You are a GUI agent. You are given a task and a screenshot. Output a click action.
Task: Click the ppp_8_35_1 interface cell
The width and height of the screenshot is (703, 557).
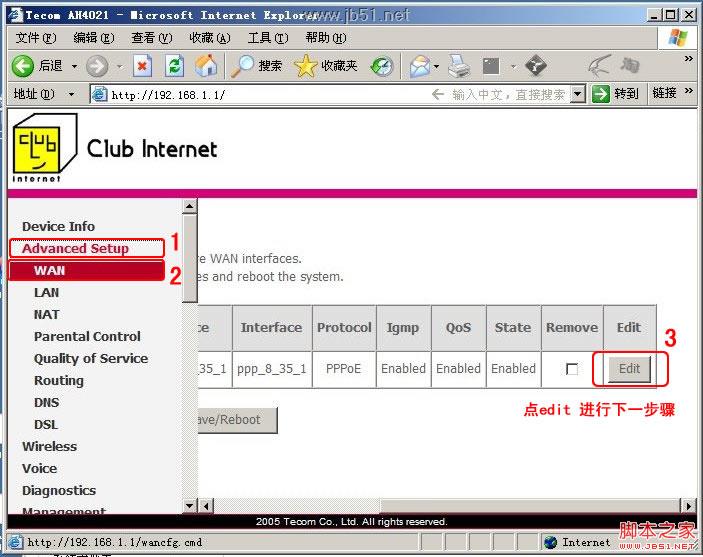point(272,369)
